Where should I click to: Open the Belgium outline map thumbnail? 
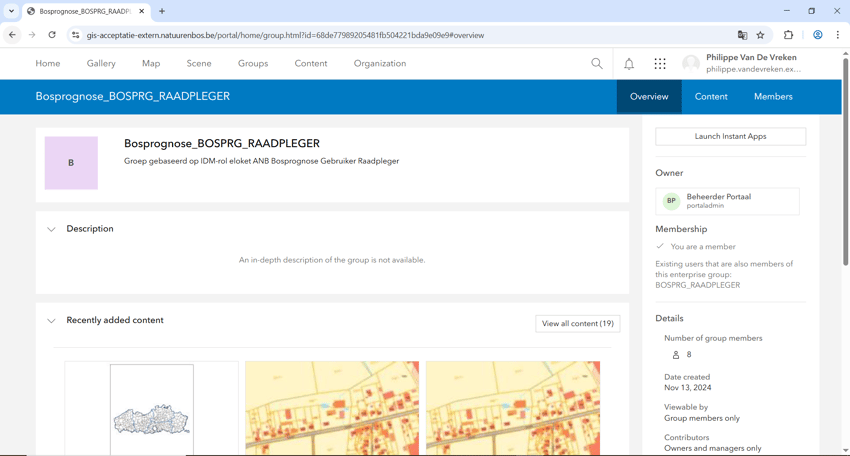[151, 408]
